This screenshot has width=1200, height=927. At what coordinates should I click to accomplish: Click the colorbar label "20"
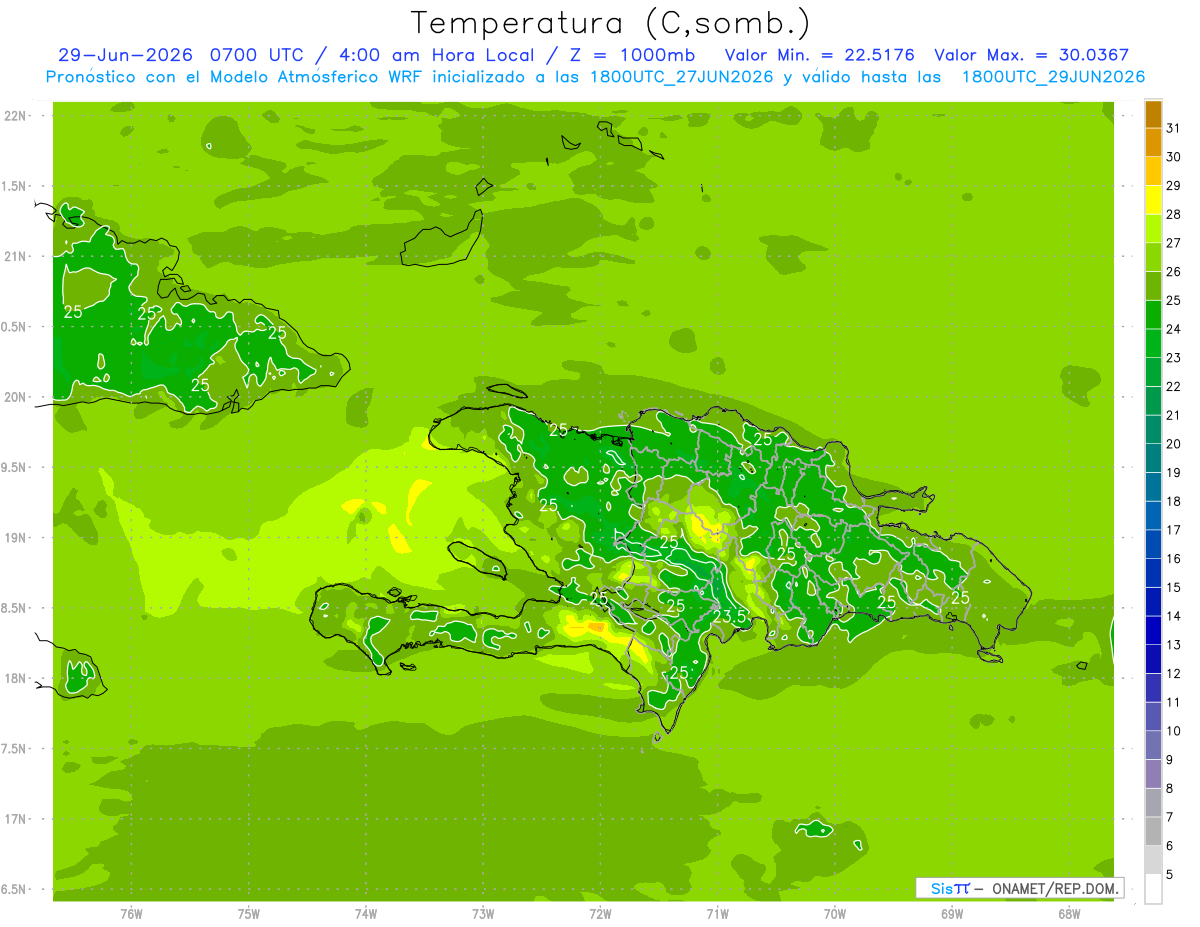coord(1174,444)
